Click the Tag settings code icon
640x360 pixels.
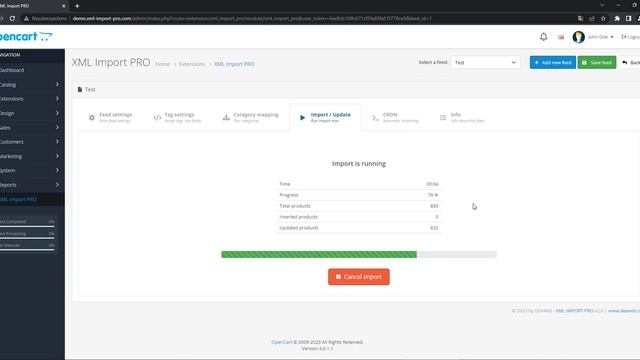coord(157,118)
